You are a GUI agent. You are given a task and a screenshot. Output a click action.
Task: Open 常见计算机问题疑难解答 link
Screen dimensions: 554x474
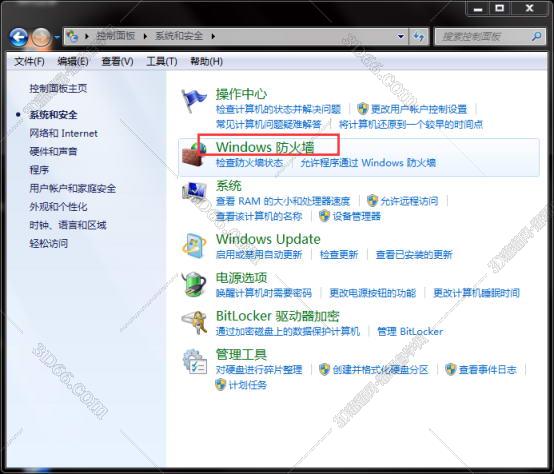pos(269,124)
